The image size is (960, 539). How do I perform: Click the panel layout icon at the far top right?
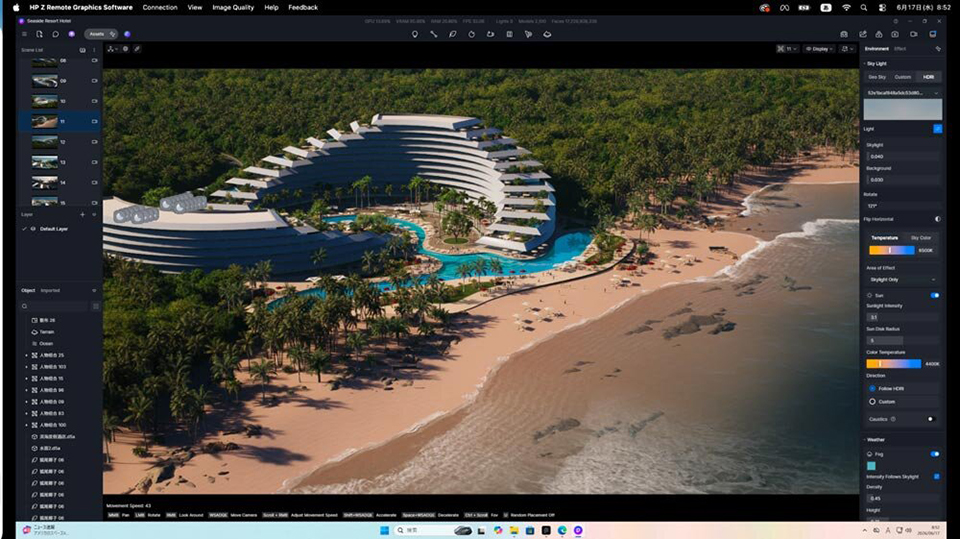pyautogui.click(x=933, y=34)
